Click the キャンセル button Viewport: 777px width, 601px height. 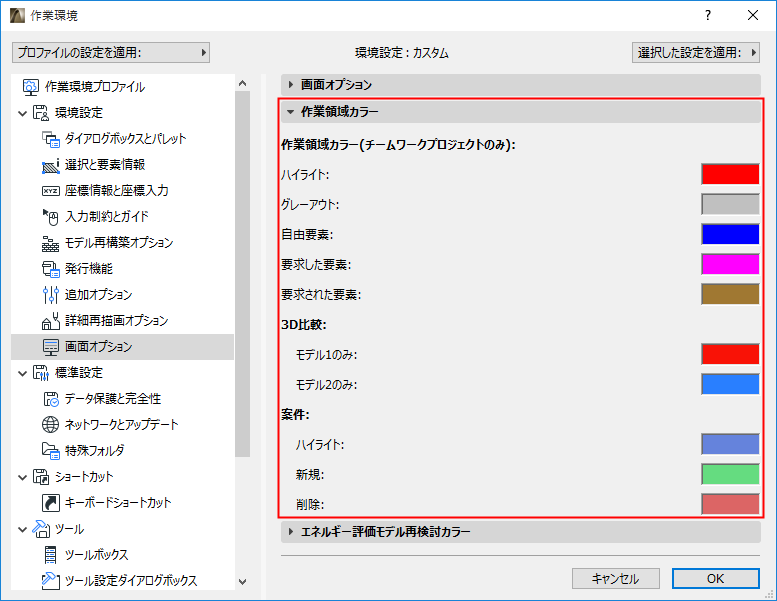[615, 578]
